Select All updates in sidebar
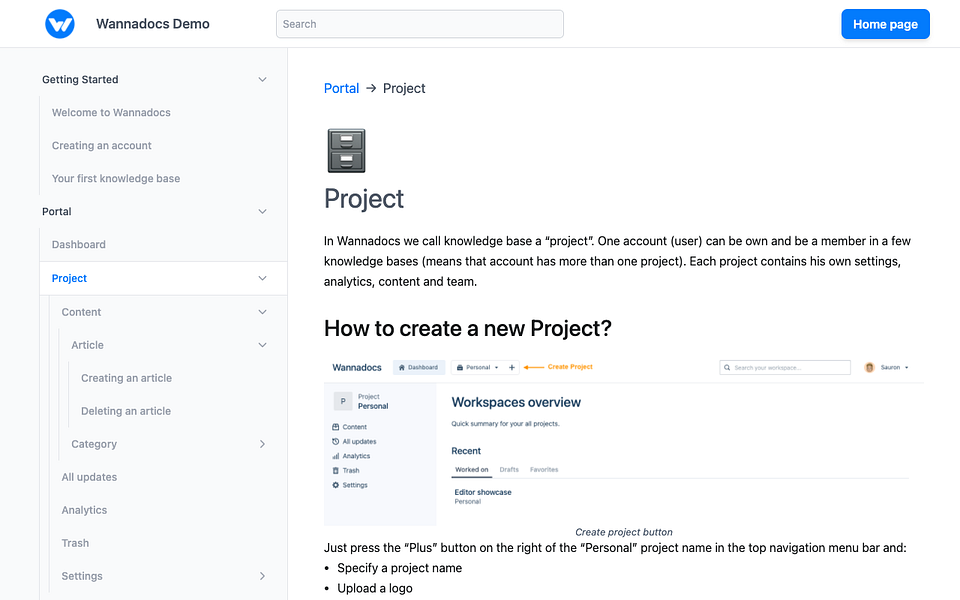960x600 pixels. click(x=89, y=477)
